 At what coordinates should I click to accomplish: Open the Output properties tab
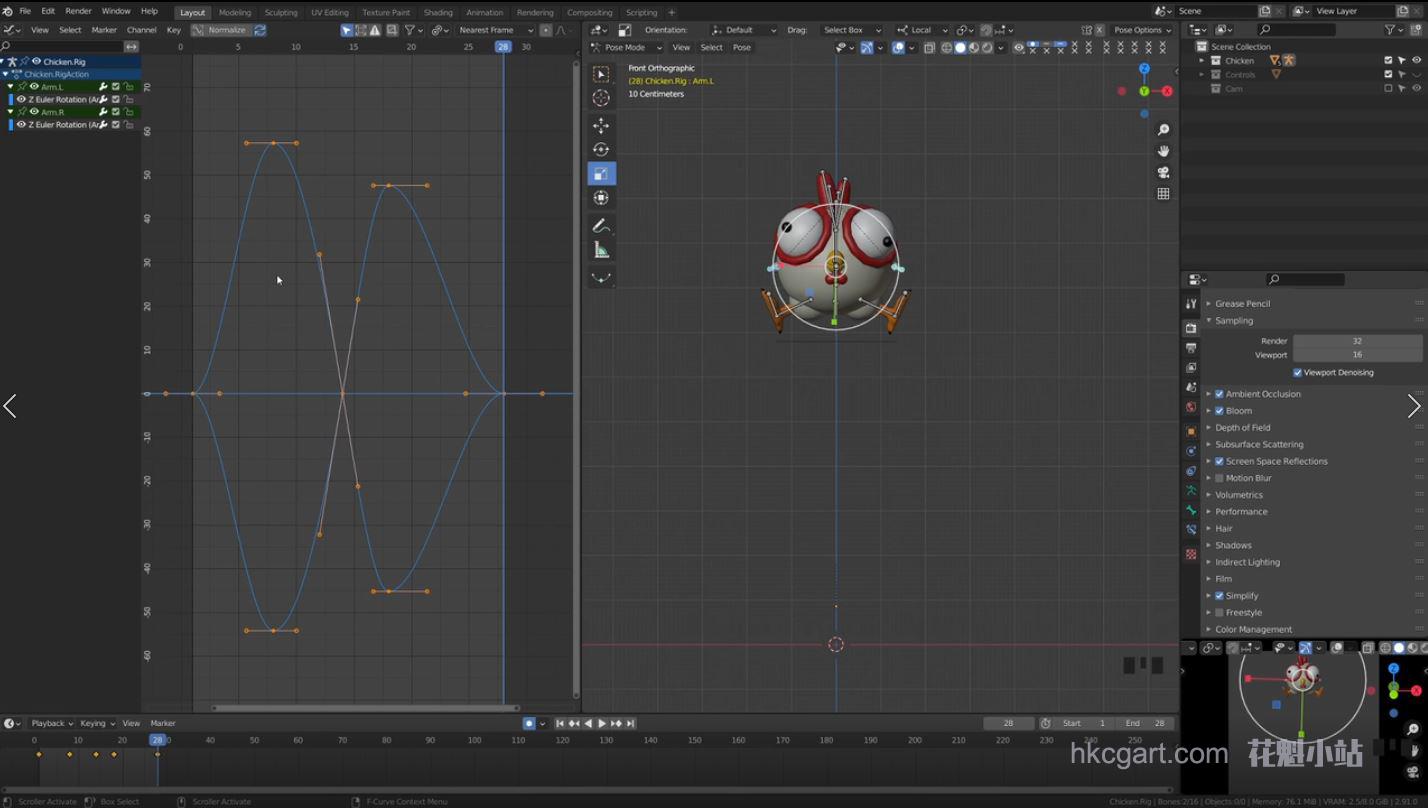[x=1191, y=348]
